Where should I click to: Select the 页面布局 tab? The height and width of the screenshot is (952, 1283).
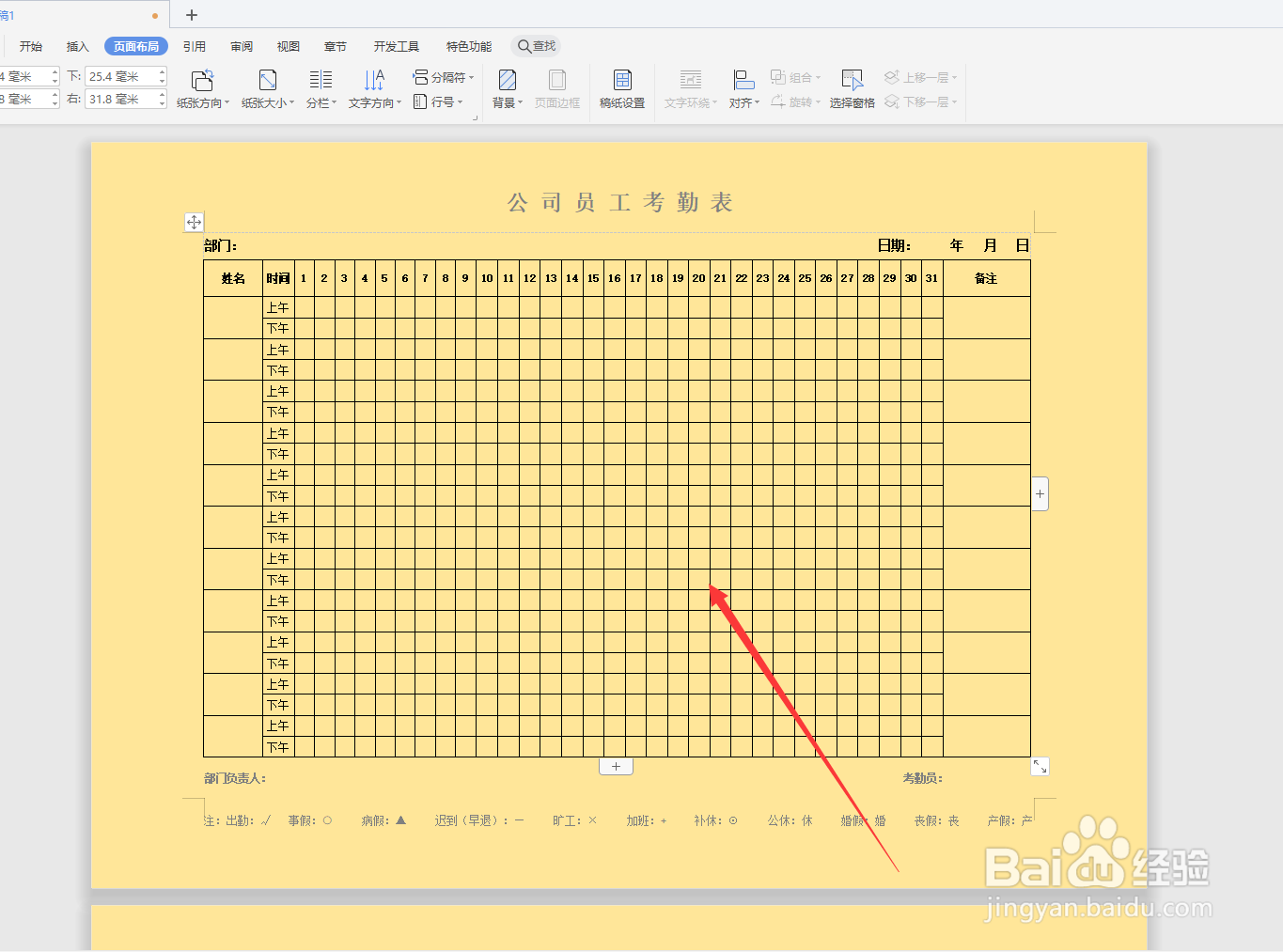pyautogui.click(x=136, y=46)
